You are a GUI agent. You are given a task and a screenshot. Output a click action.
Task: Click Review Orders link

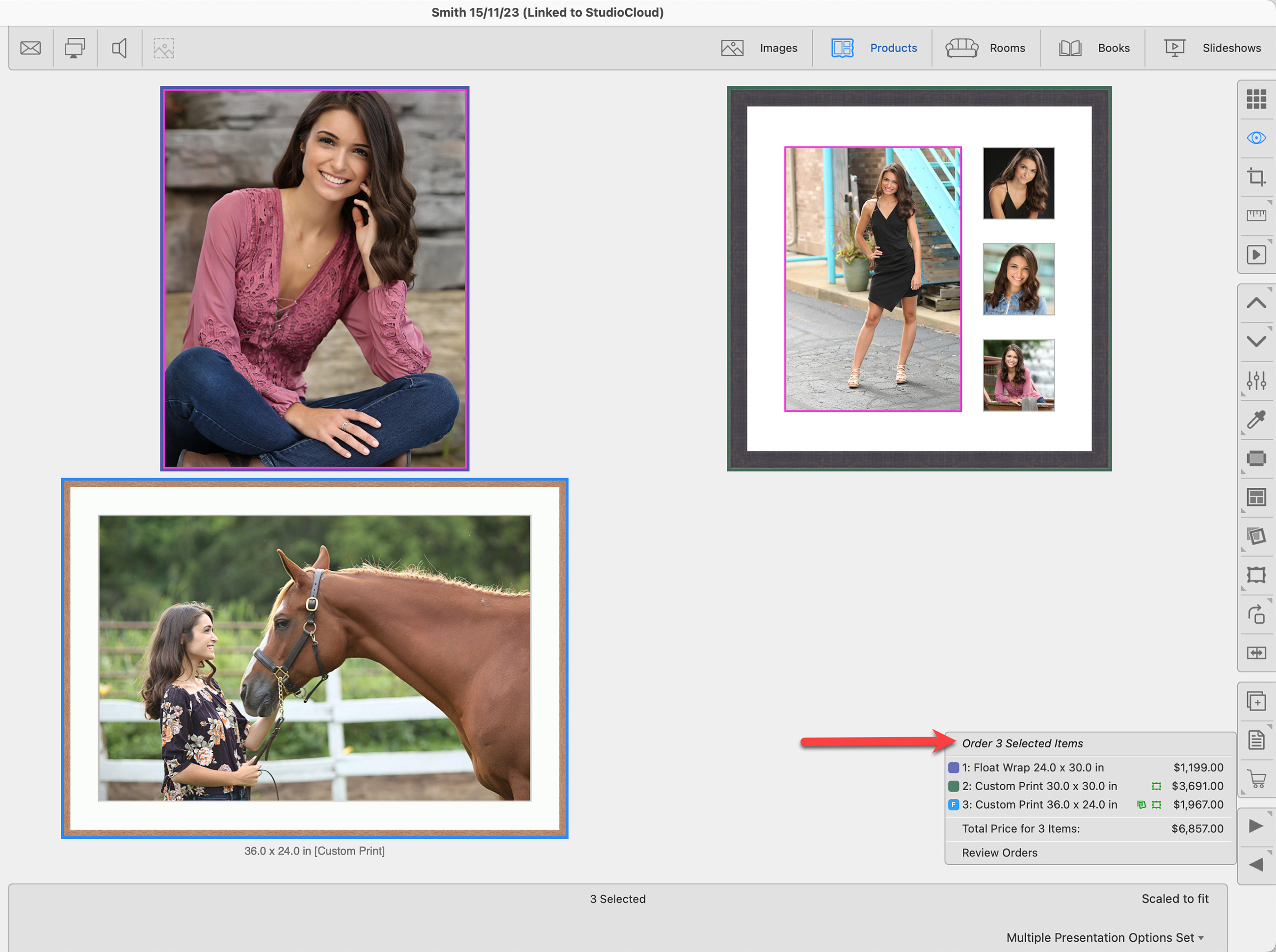(999, 852)
